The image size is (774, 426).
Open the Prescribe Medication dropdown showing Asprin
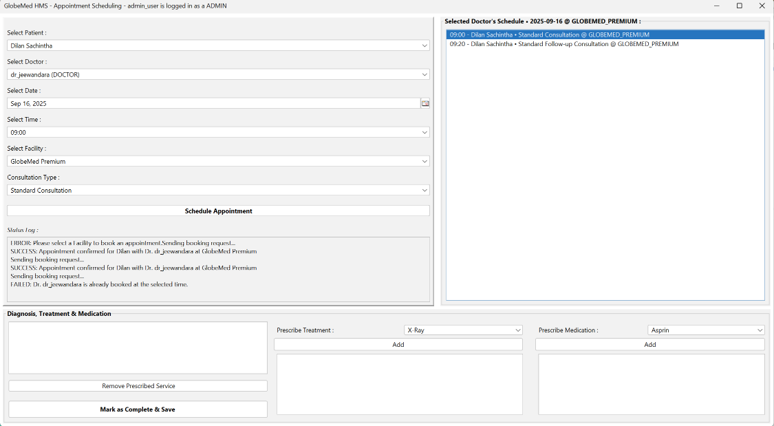(706, 330)
